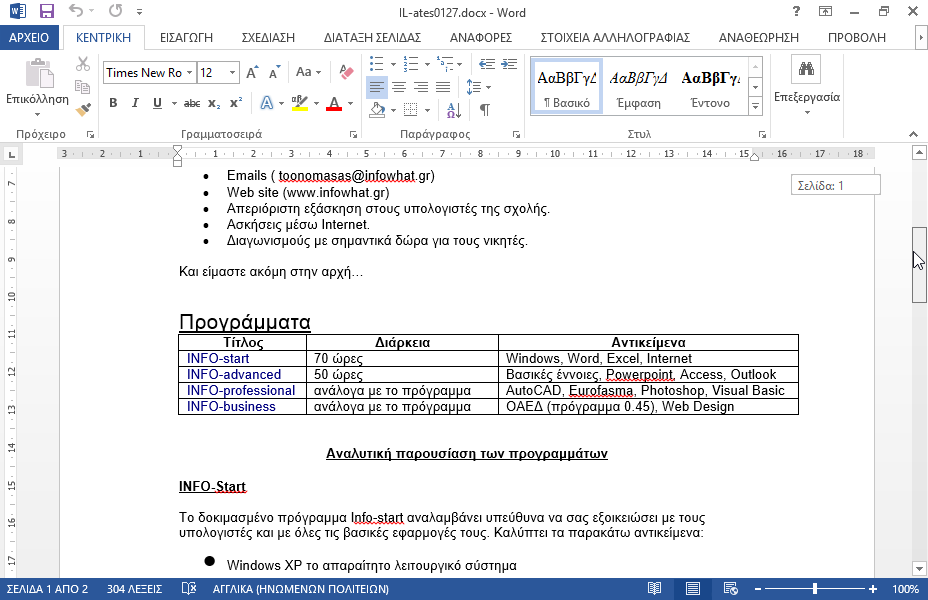
Task: Apply the Έμφαση style
Action: tap(638, 86)
